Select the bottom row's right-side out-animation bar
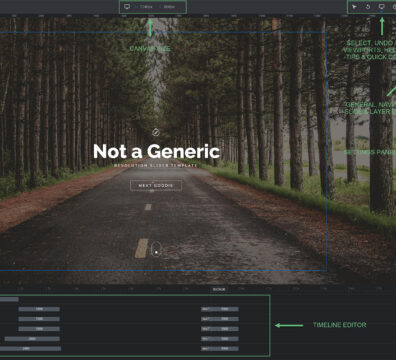The height and width of the screenshot is (360, 396). [x=220, y=349]
